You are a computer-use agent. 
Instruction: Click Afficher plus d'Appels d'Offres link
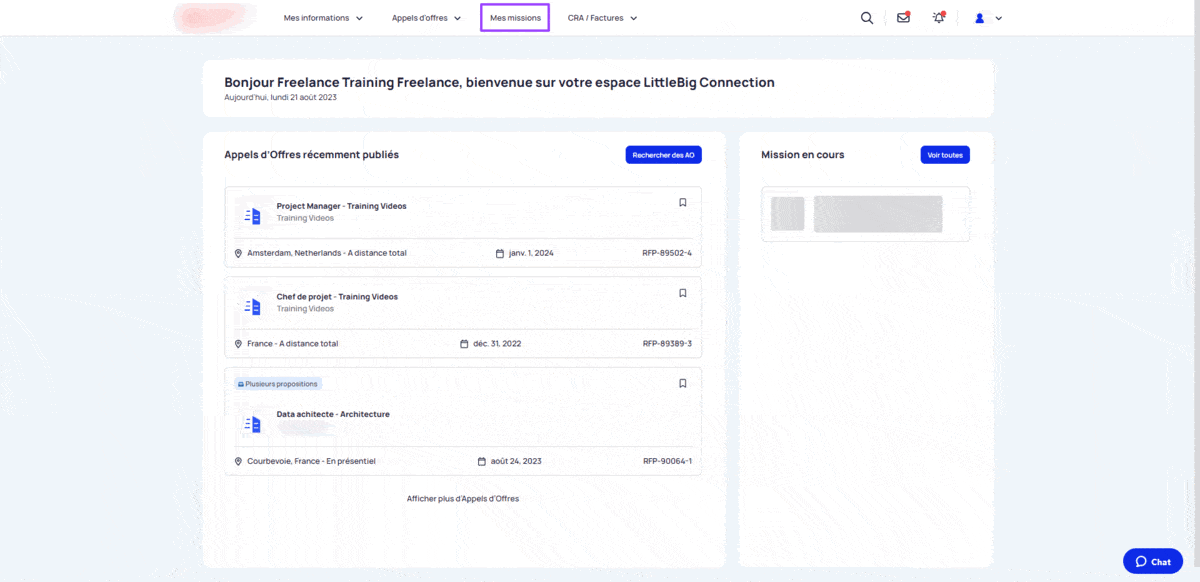point(463,498)
